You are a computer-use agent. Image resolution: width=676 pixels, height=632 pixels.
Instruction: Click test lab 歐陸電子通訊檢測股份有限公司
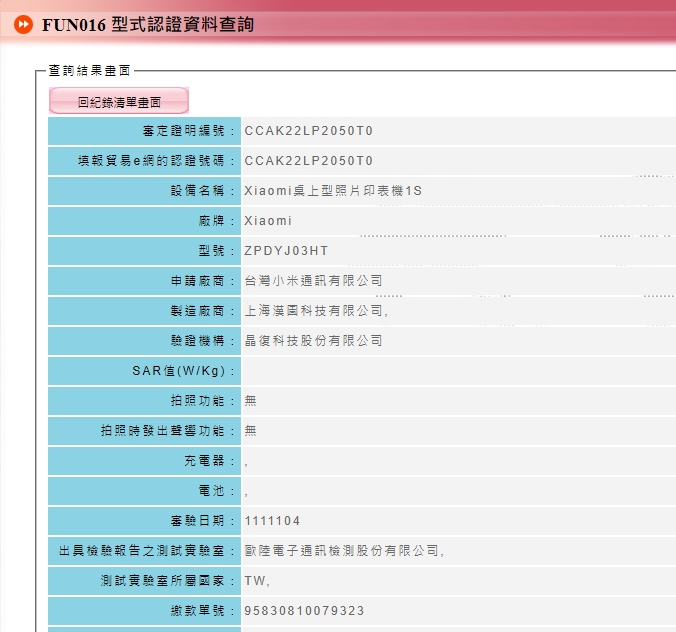point(342,551)
